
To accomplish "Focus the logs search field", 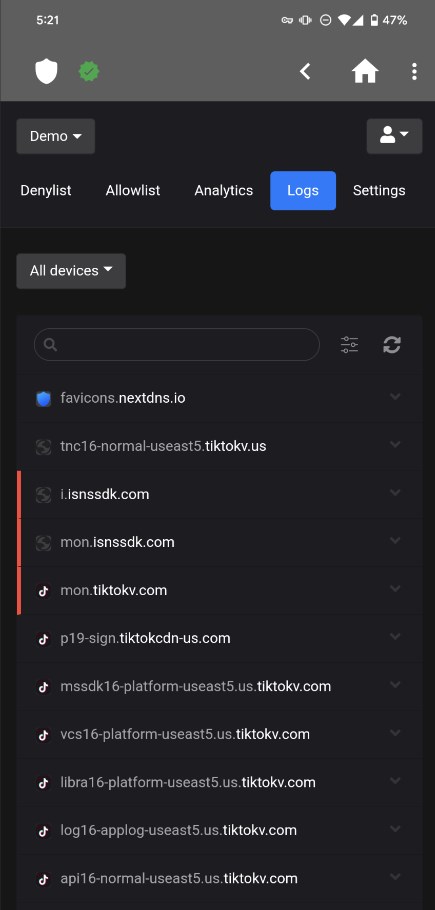I will (177, 345).
